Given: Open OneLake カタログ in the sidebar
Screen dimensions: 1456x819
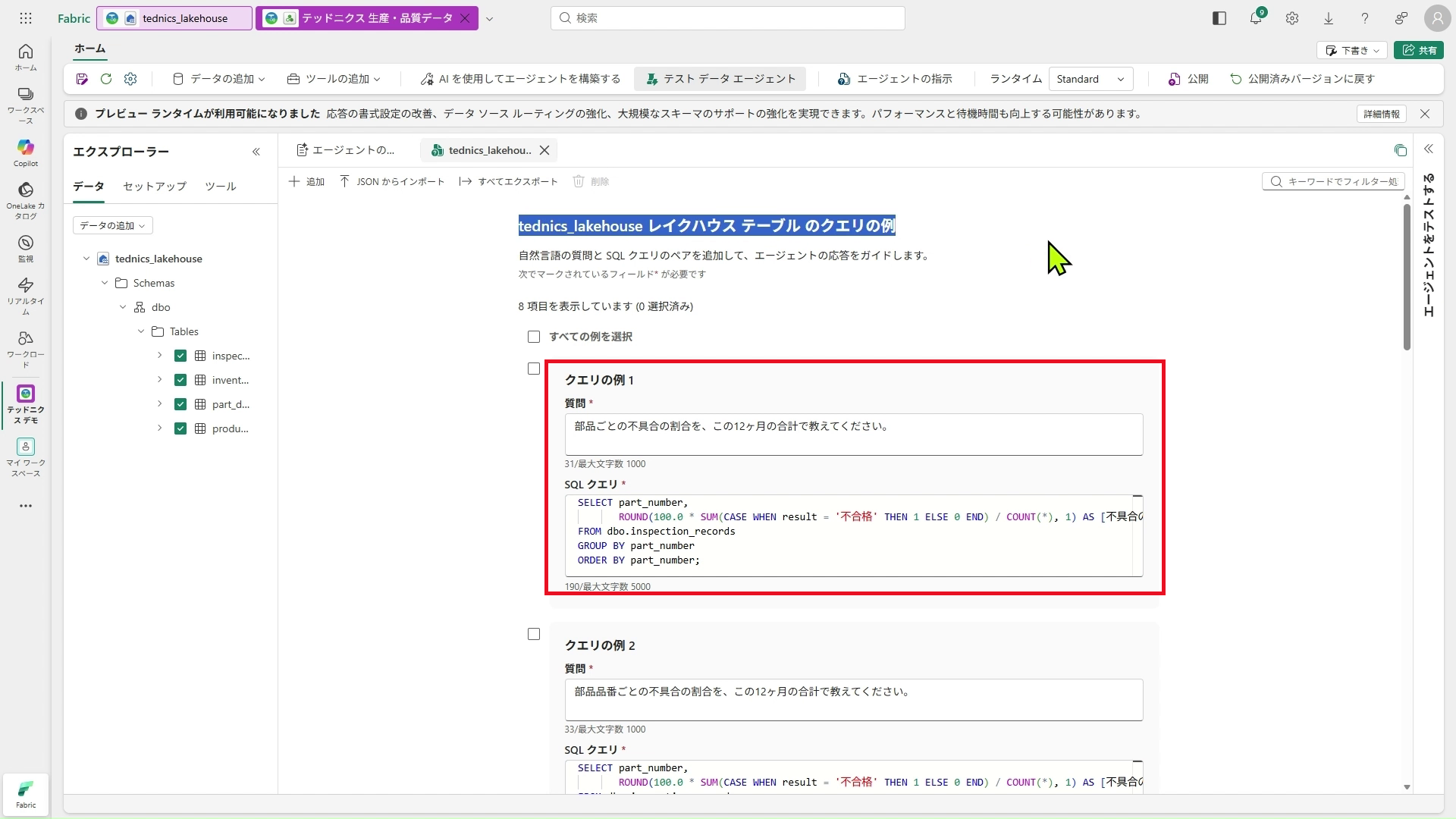Looking at the screenshot, I should [26, 200].
